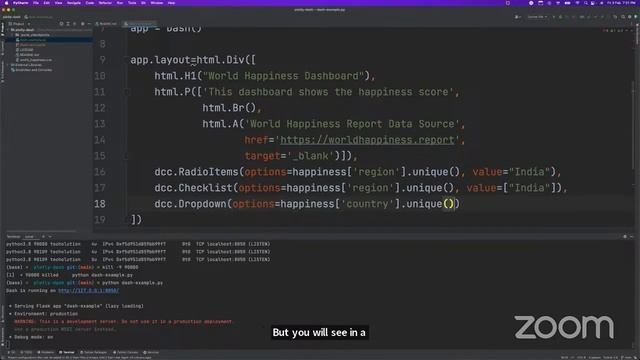Viewport: 640px width, 360px height.
Task: Click the worldhappiness.report URL in code
Action: coord(367,140)
